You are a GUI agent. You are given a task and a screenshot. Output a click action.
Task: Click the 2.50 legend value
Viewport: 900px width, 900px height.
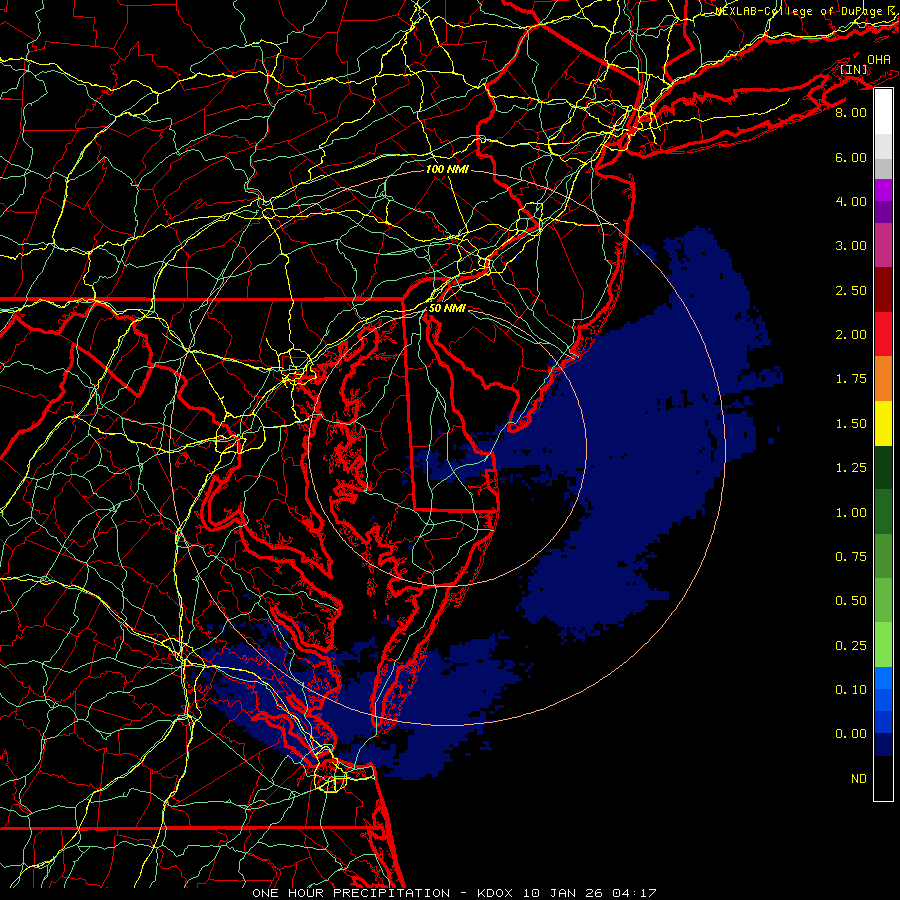[851, 290]
